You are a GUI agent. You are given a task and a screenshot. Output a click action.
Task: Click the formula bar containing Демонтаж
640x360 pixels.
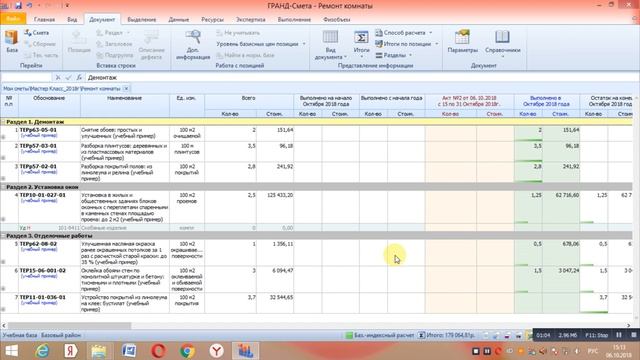tap(361, 78)
